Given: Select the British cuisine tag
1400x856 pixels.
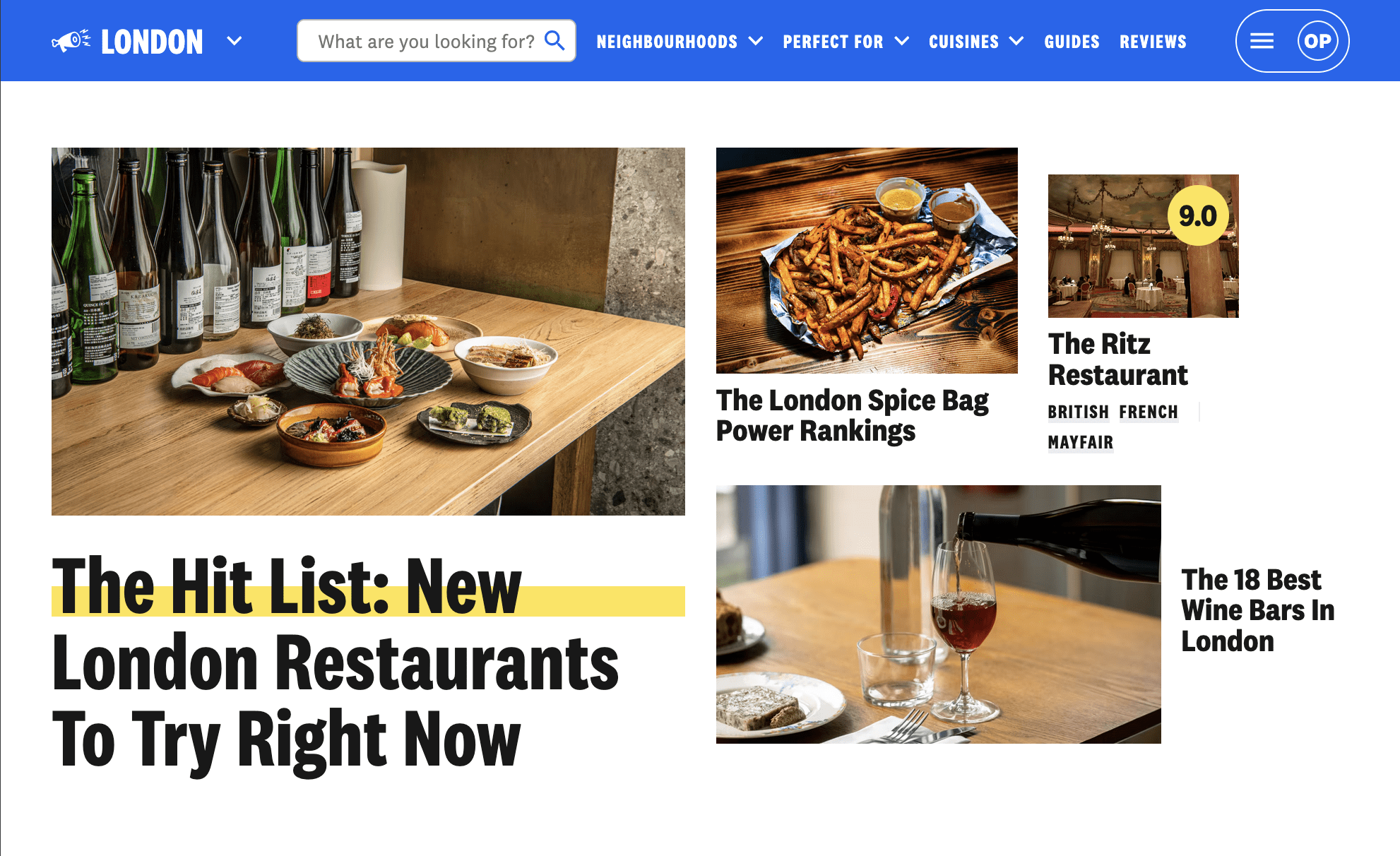Looking at the screenshot, I should 1078,412.
